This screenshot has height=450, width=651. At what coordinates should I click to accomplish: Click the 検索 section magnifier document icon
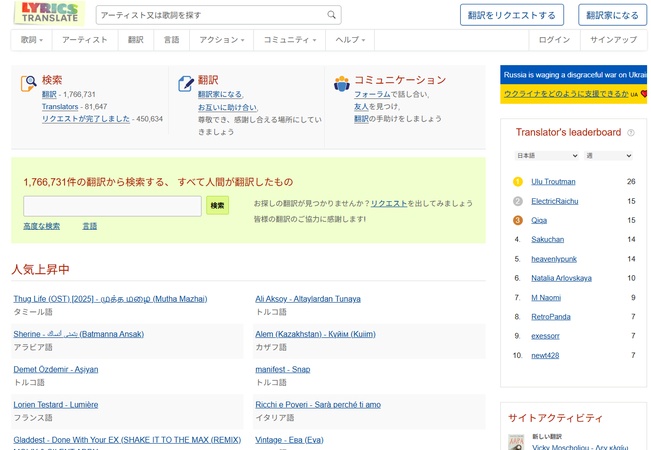tap(28, 83)
